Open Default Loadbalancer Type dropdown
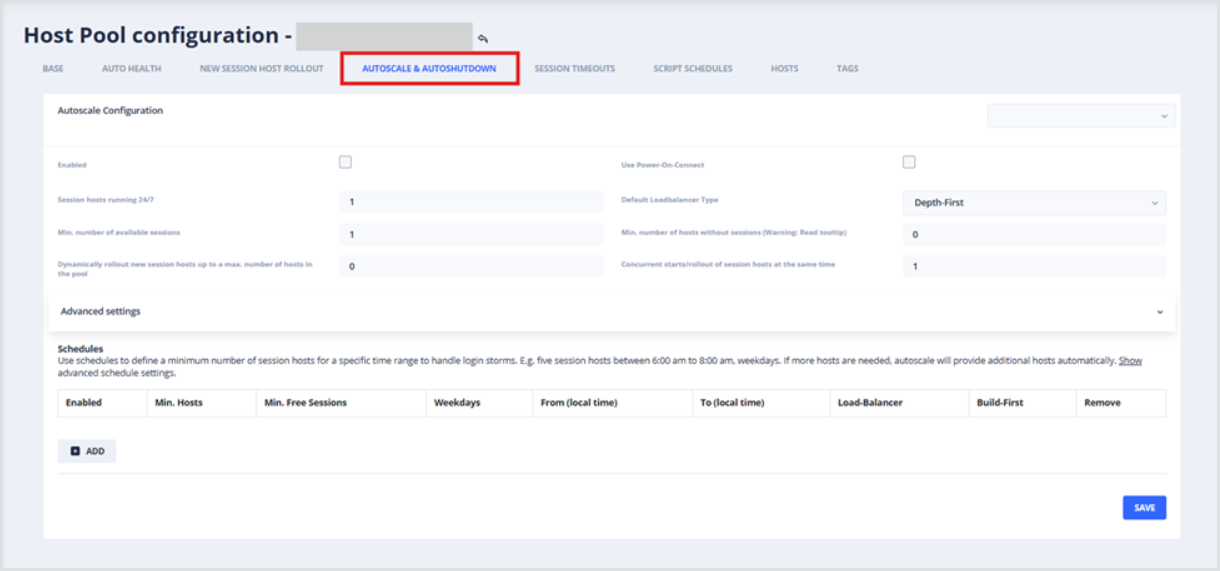The image size is (1220, 571). [1034, 203]
